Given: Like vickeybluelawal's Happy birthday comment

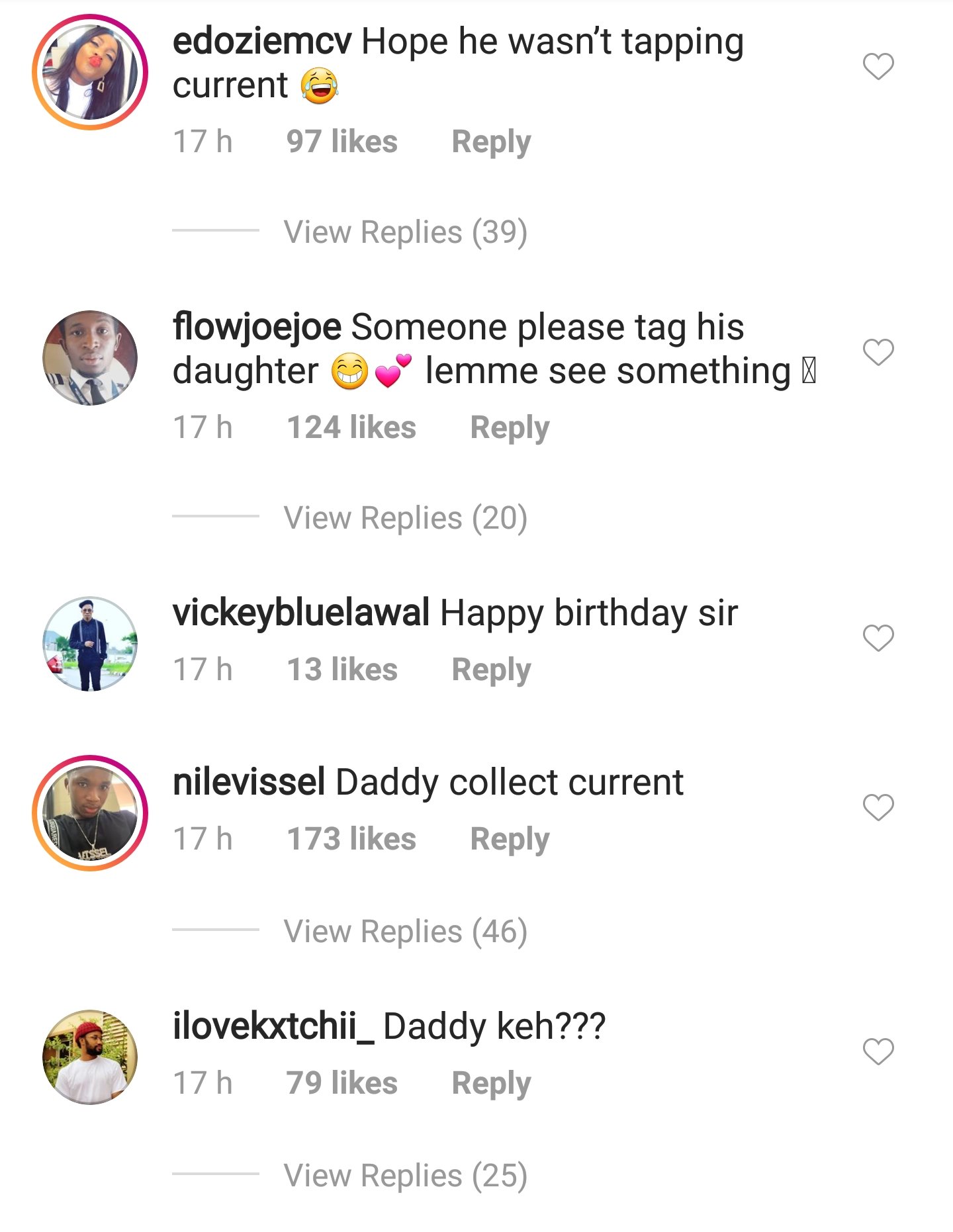Looking at the screenshot, I should (878, 638).
